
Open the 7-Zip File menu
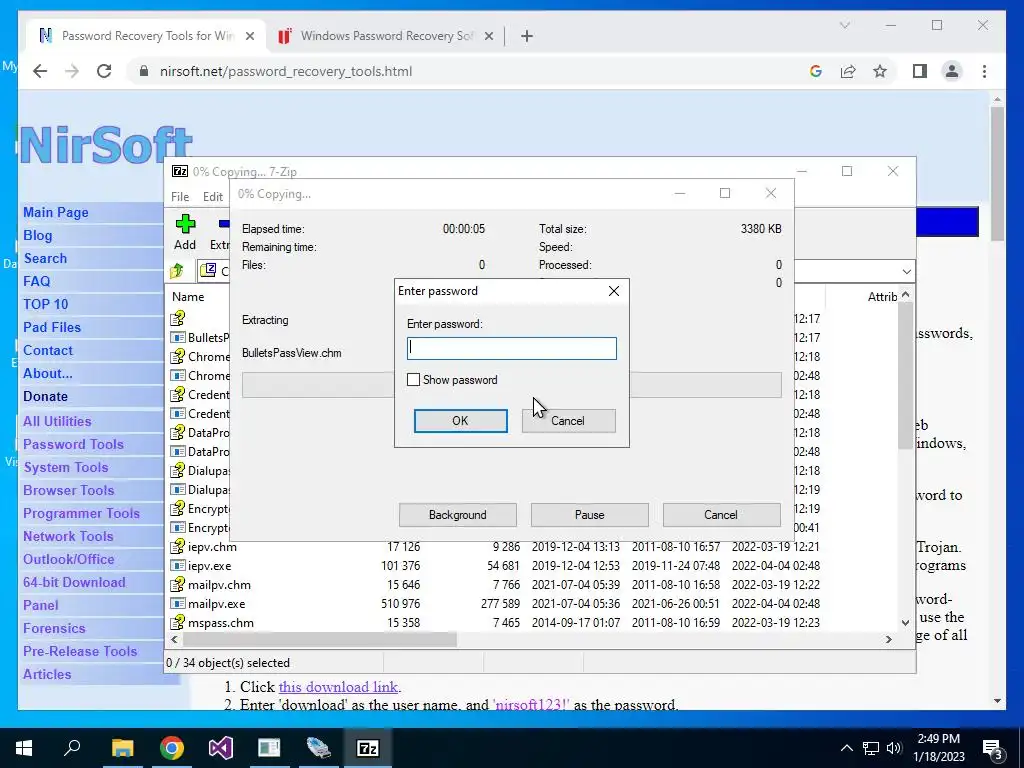[180, 197]
